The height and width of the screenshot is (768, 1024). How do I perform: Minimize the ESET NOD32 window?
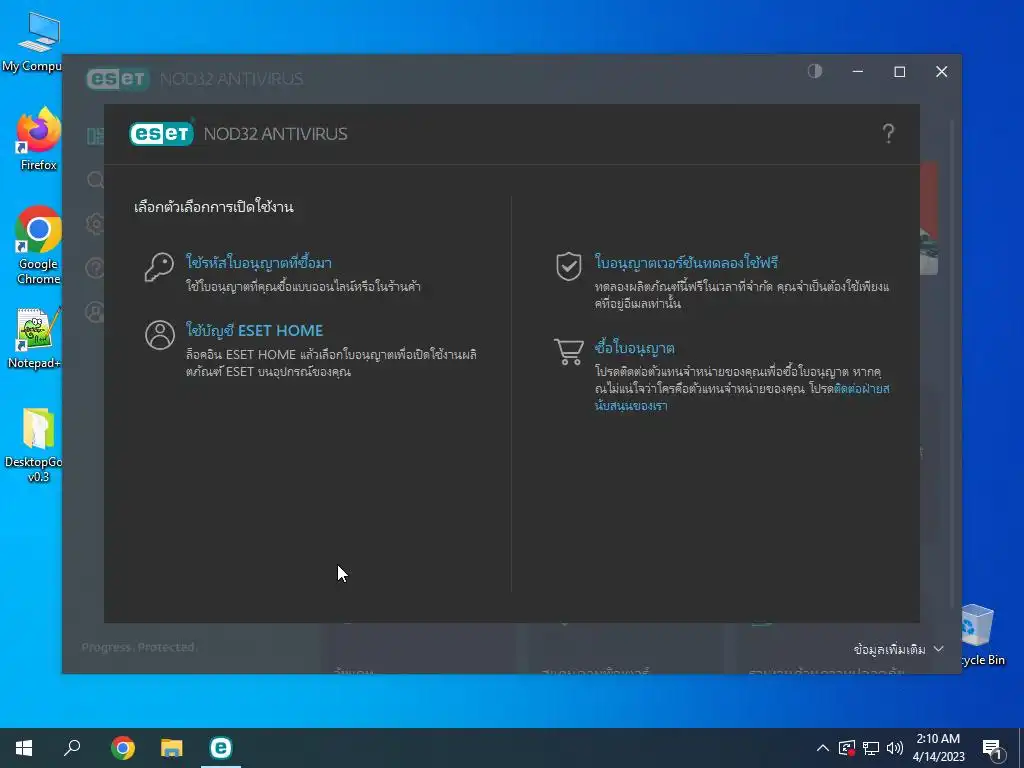point(857,72)
